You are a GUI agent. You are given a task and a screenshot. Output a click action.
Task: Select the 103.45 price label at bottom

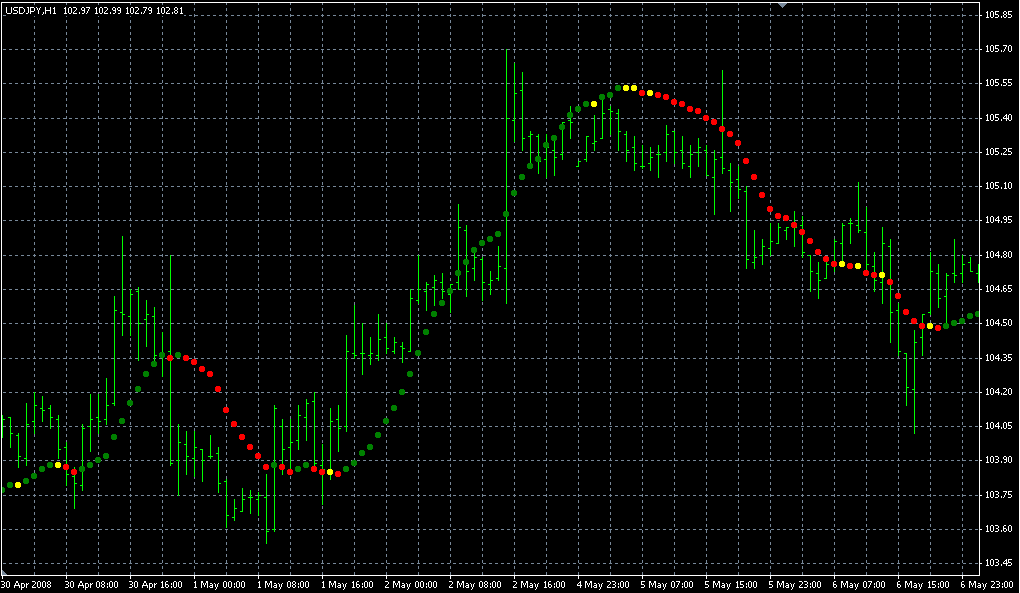pos(999,562)
